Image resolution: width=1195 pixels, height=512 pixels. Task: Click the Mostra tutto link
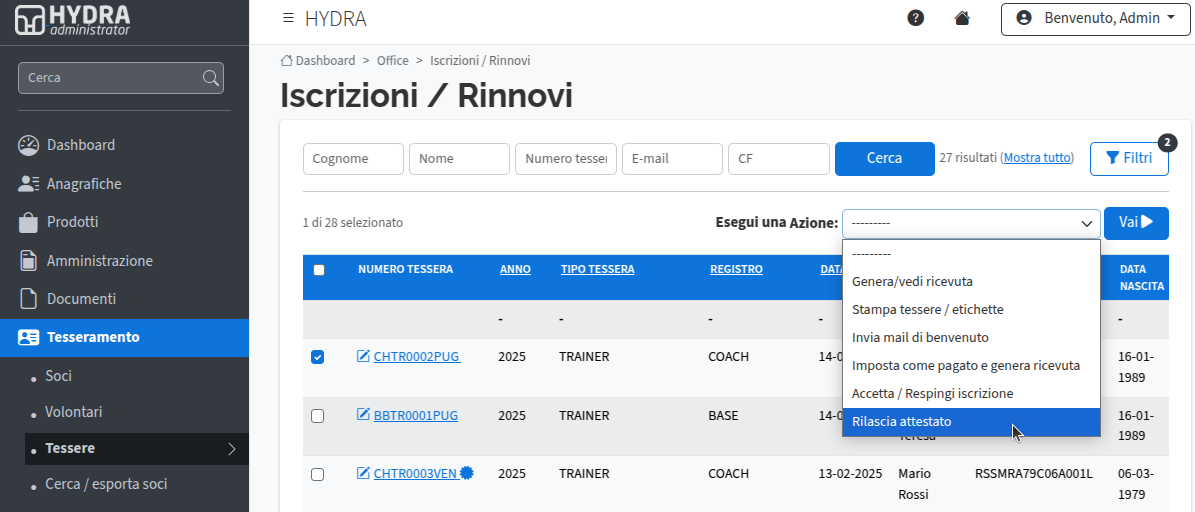tap(1037, 158)
